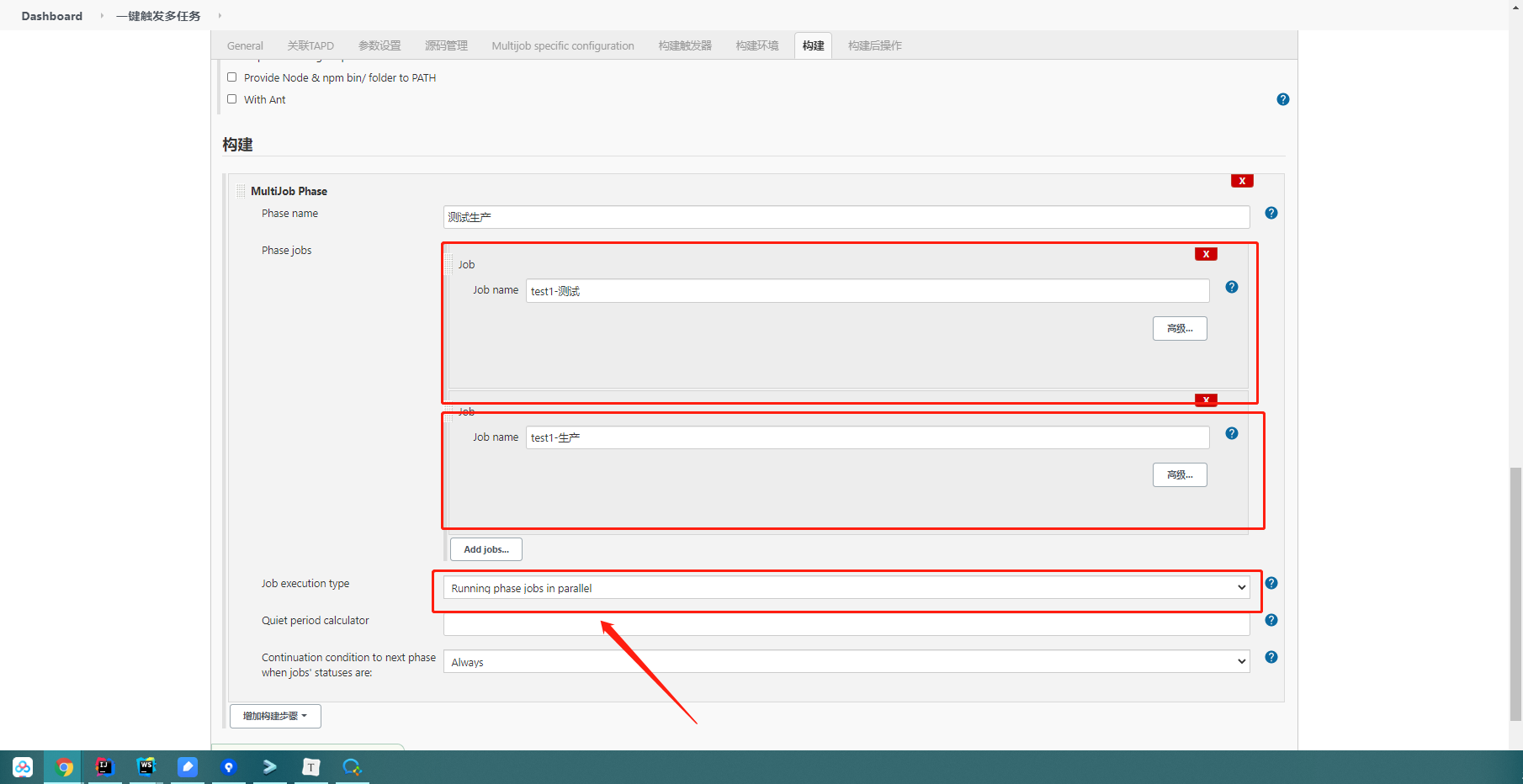Open the Job execution type dropdown
1523x784 pixels.
coord(846,588)
